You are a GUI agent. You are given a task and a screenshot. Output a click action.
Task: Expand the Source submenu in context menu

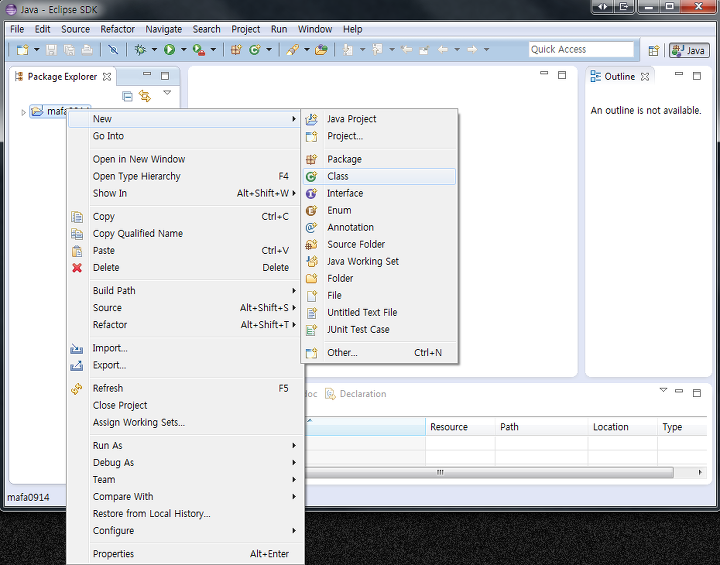tap(185, 308)
